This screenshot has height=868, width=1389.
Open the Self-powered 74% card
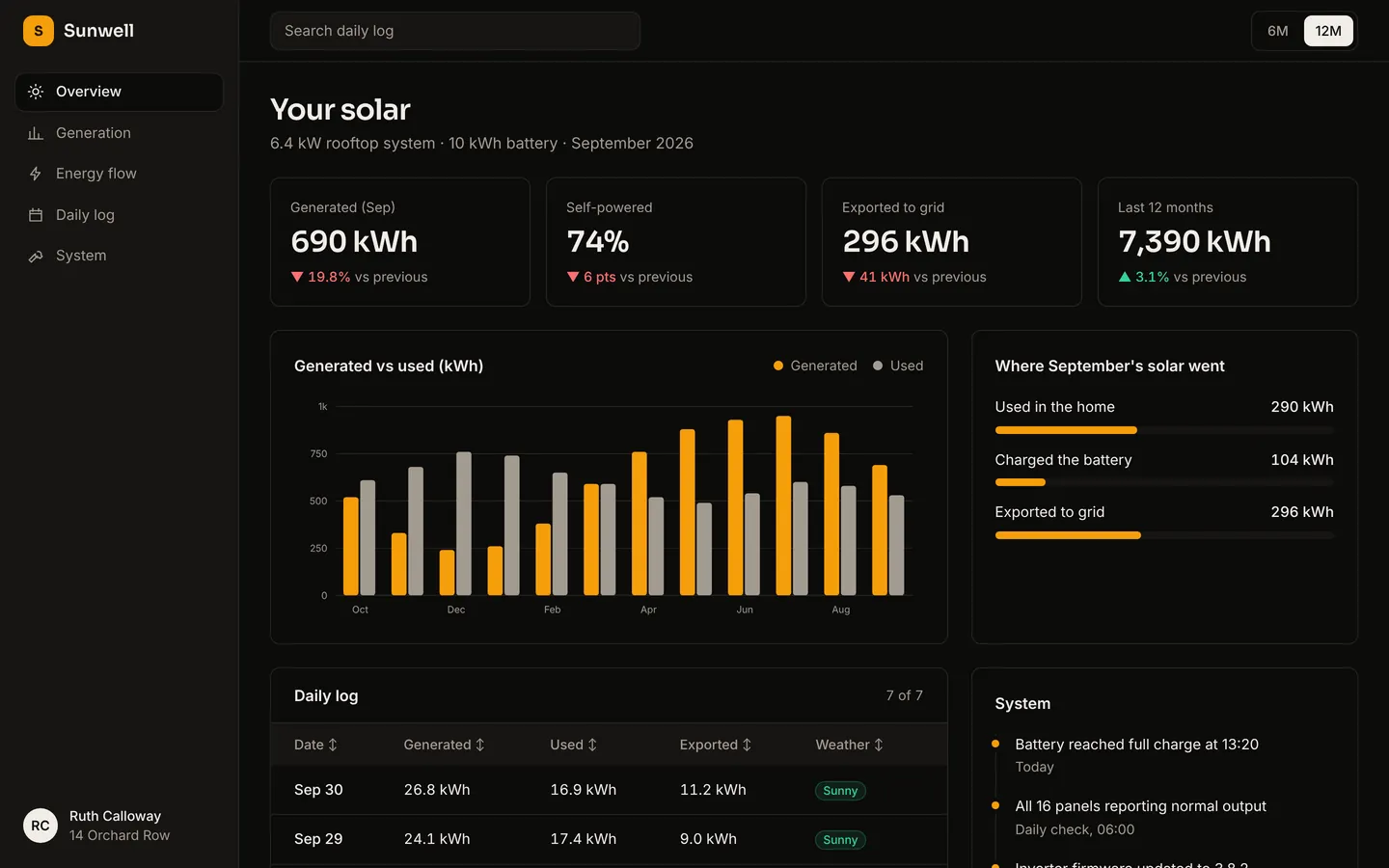(x=676, y=242)
